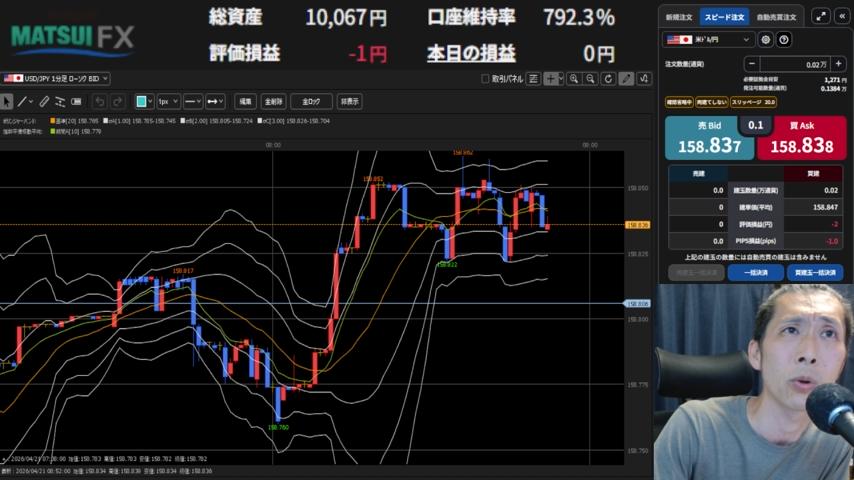Click the greyed 売建玉一括決済 button
The image size is (854, 480).
click(696, 272)
